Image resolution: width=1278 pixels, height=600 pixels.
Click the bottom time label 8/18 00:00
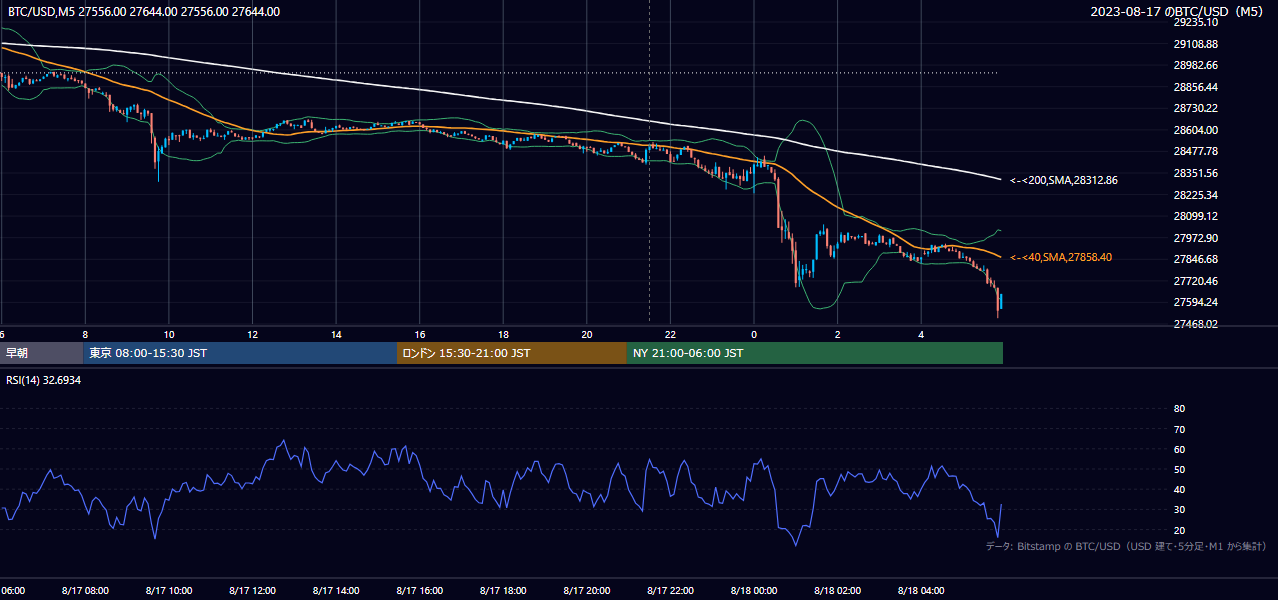coord(754,591)
